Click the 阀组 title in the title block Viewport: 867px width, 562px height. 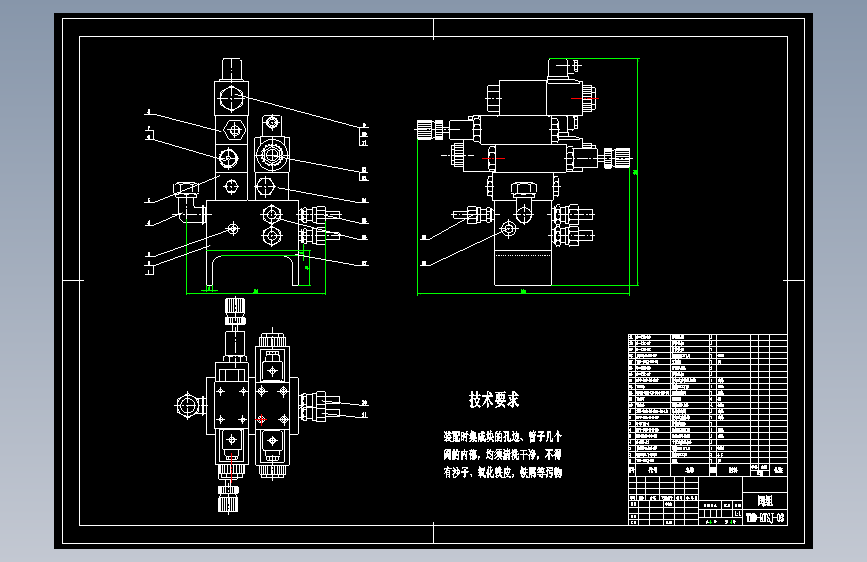[x=765, y=501]
